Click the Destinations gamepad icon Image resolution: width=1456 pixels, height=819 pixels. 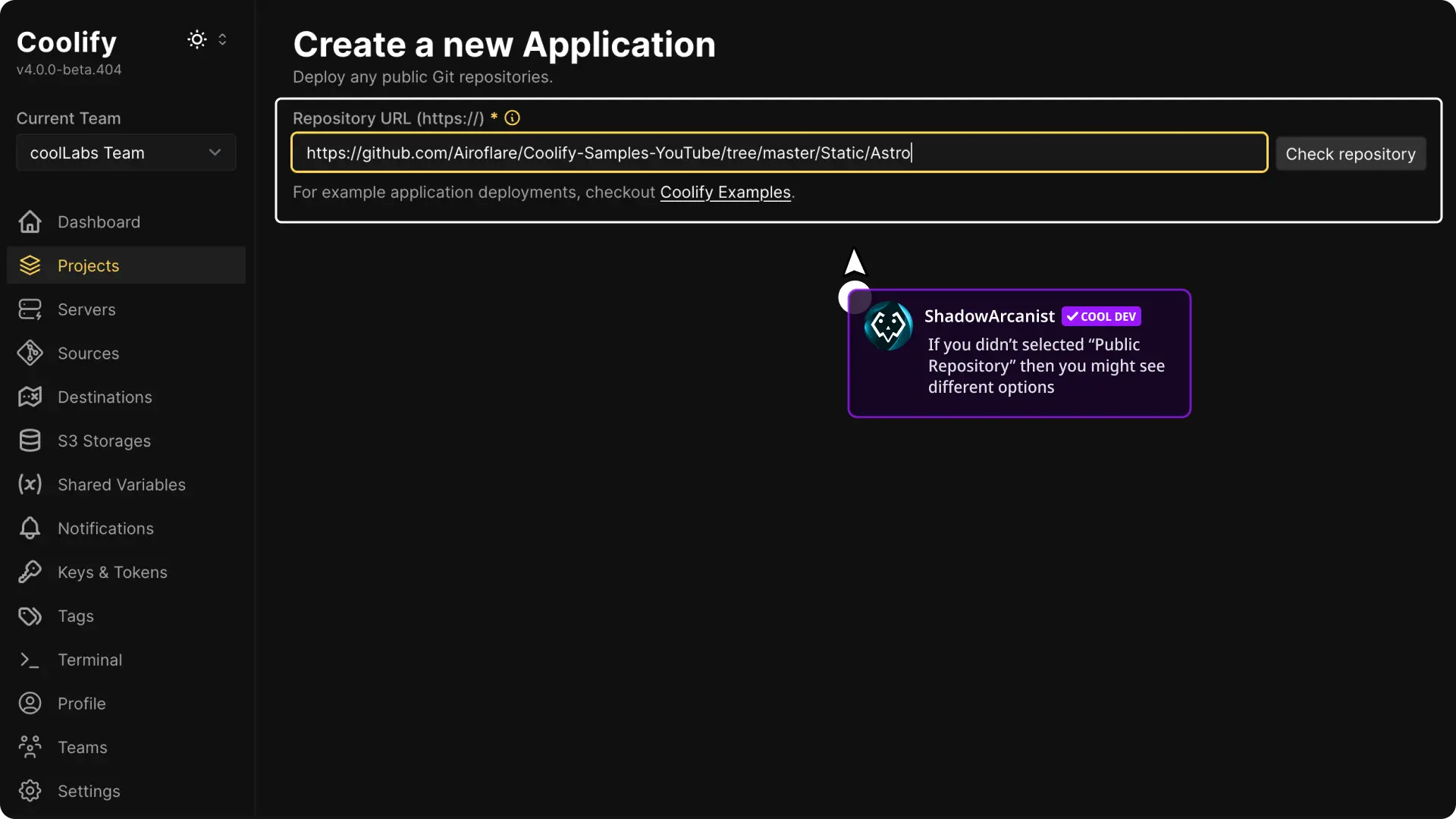[x=29, y=397]
